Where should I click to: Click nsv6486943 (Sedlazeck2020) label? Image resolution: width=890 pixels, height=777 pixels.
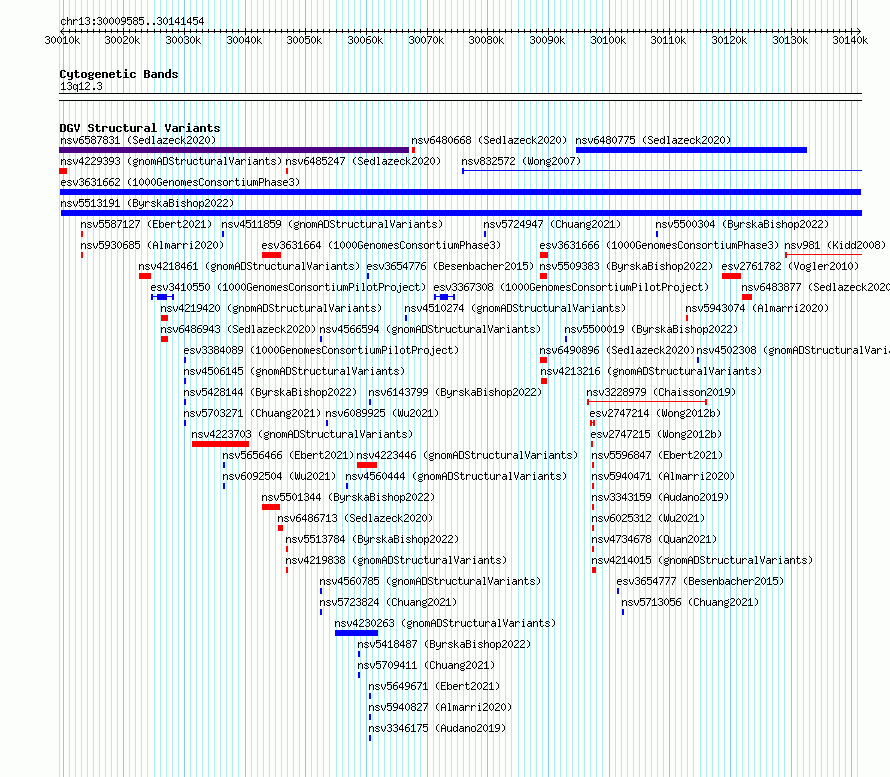pos(238,329)
